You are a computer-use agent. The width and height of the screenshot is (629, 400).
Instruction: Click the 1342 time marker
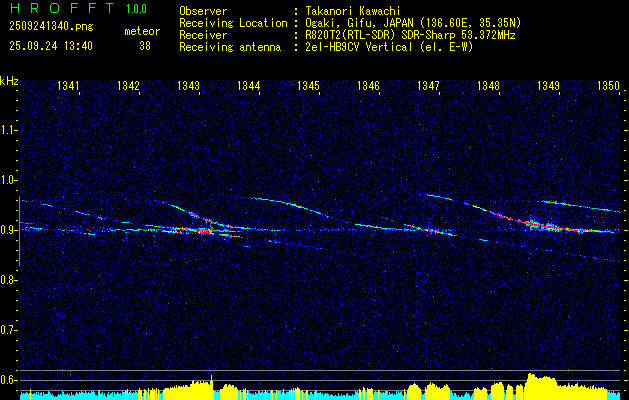coord(128,85)
